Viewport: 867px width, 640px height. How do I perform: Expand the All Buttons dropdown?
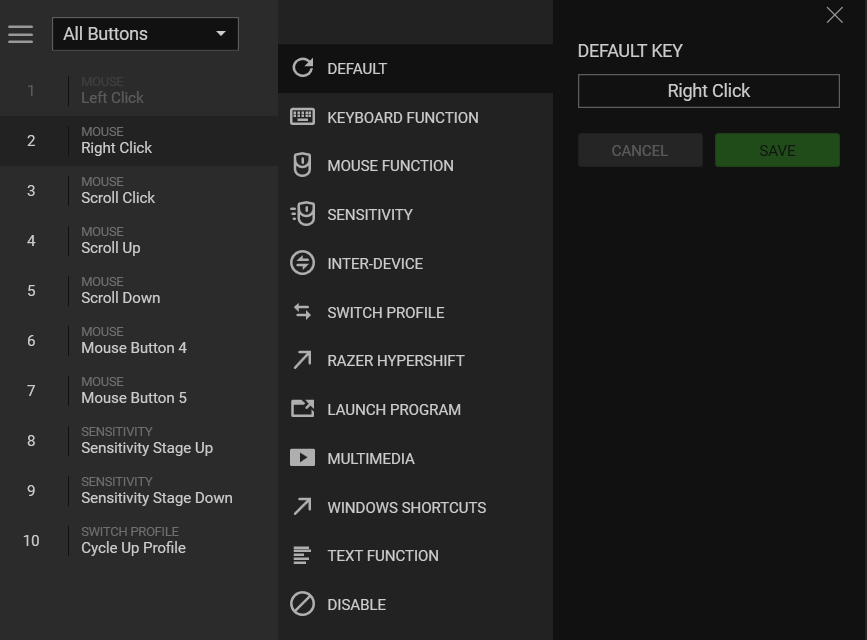click(x=145, y=34)
